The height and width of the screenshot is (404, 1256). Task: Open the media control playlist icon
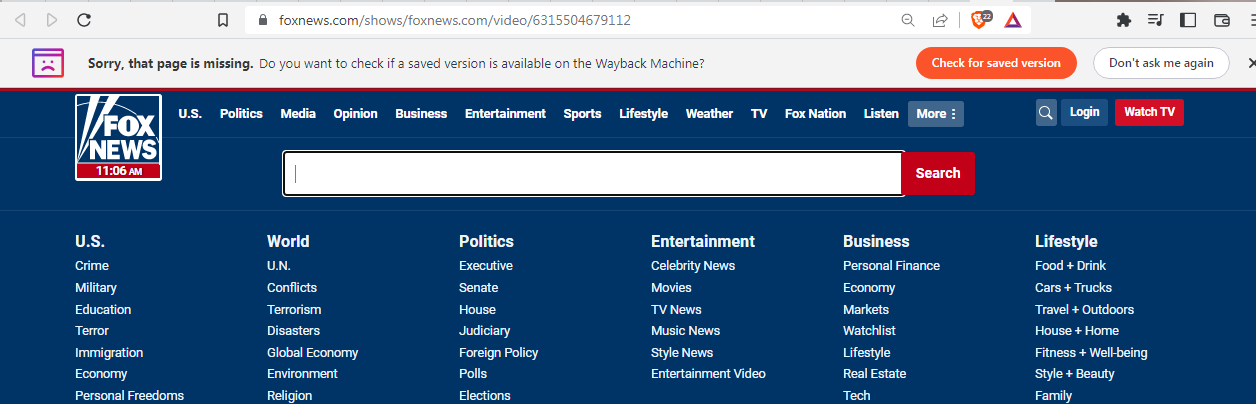coord(1155,20)
